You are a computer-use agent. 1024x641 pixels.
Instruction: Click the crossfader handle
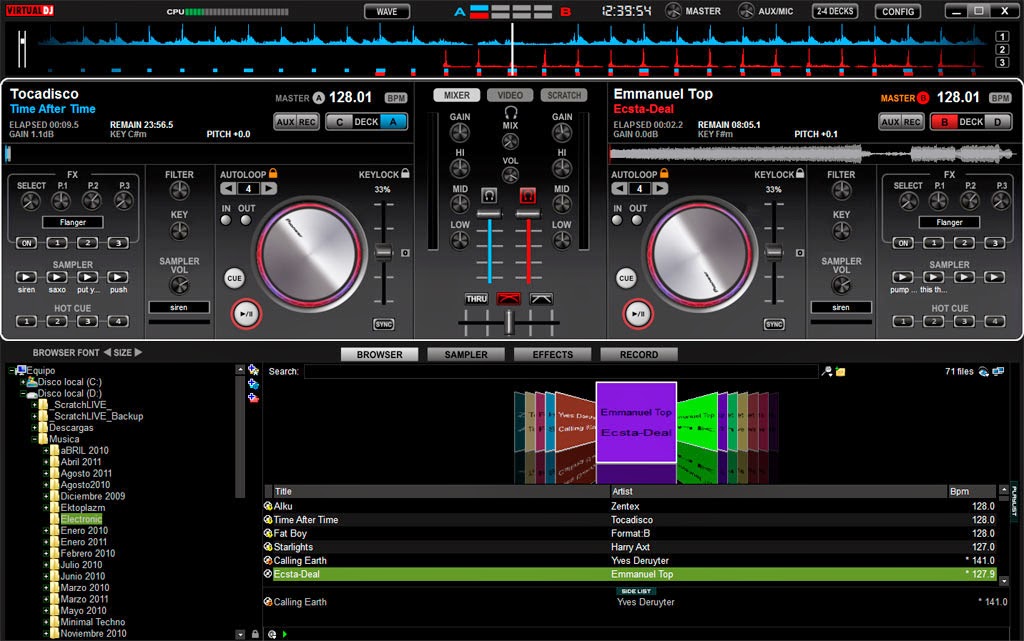pyautogui.click(x=509, y=322)
